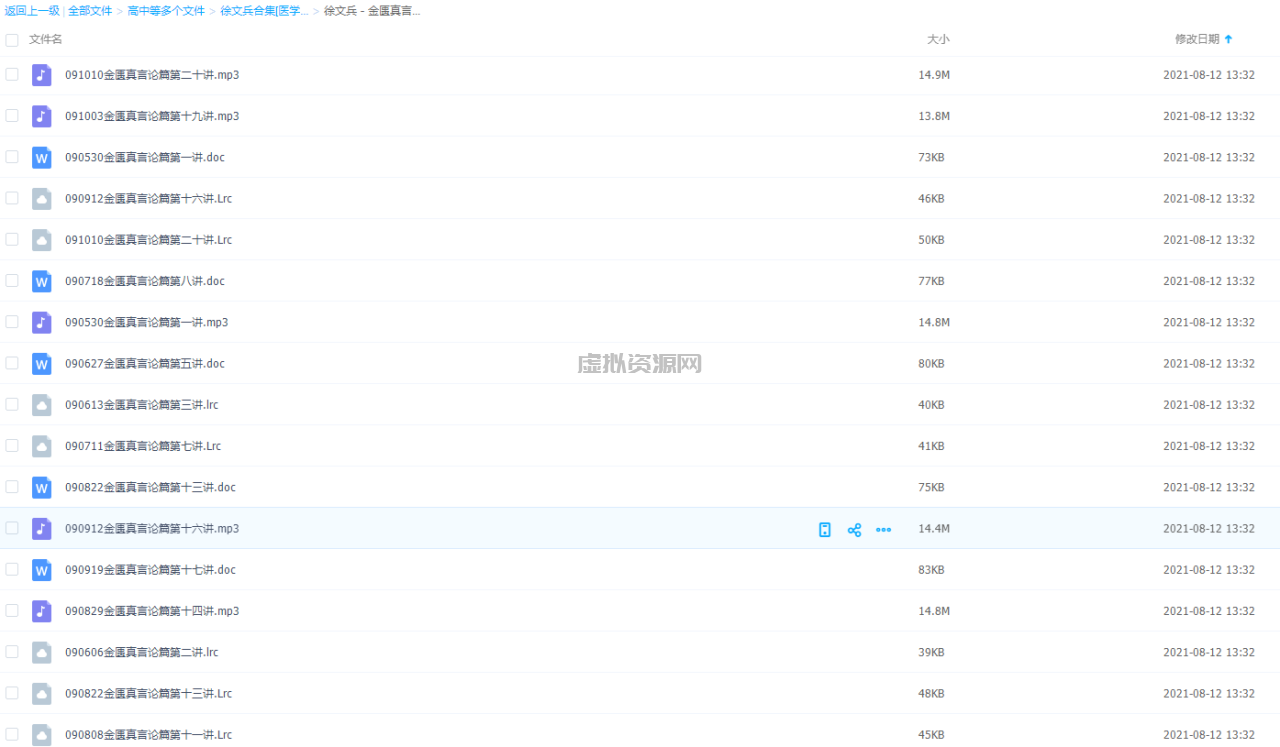The image size is (1280, 747).
Task: Tick the checkbox for 090822第十三讲.doc
Action: [12, 487]
